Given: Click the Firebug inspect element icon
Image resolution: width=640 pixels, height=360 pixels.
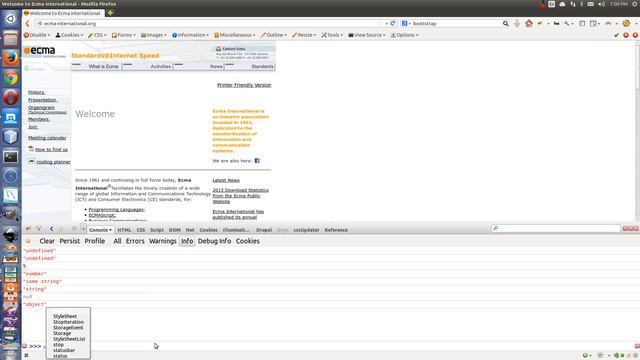Looking at the screenshot, I should pos(38,229).
